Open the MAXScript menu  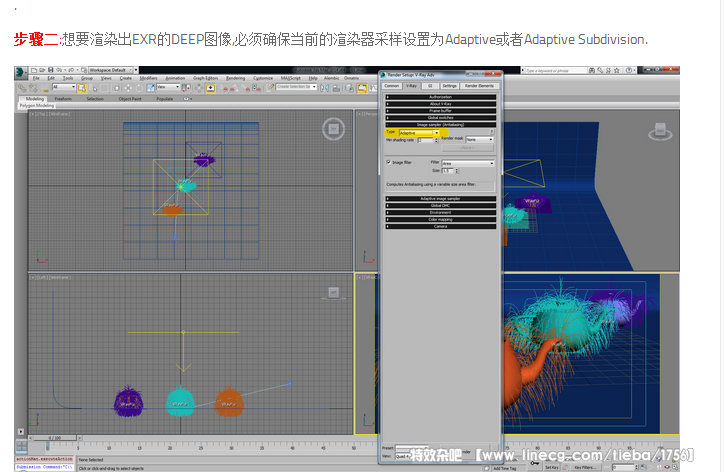pos(290,78)
